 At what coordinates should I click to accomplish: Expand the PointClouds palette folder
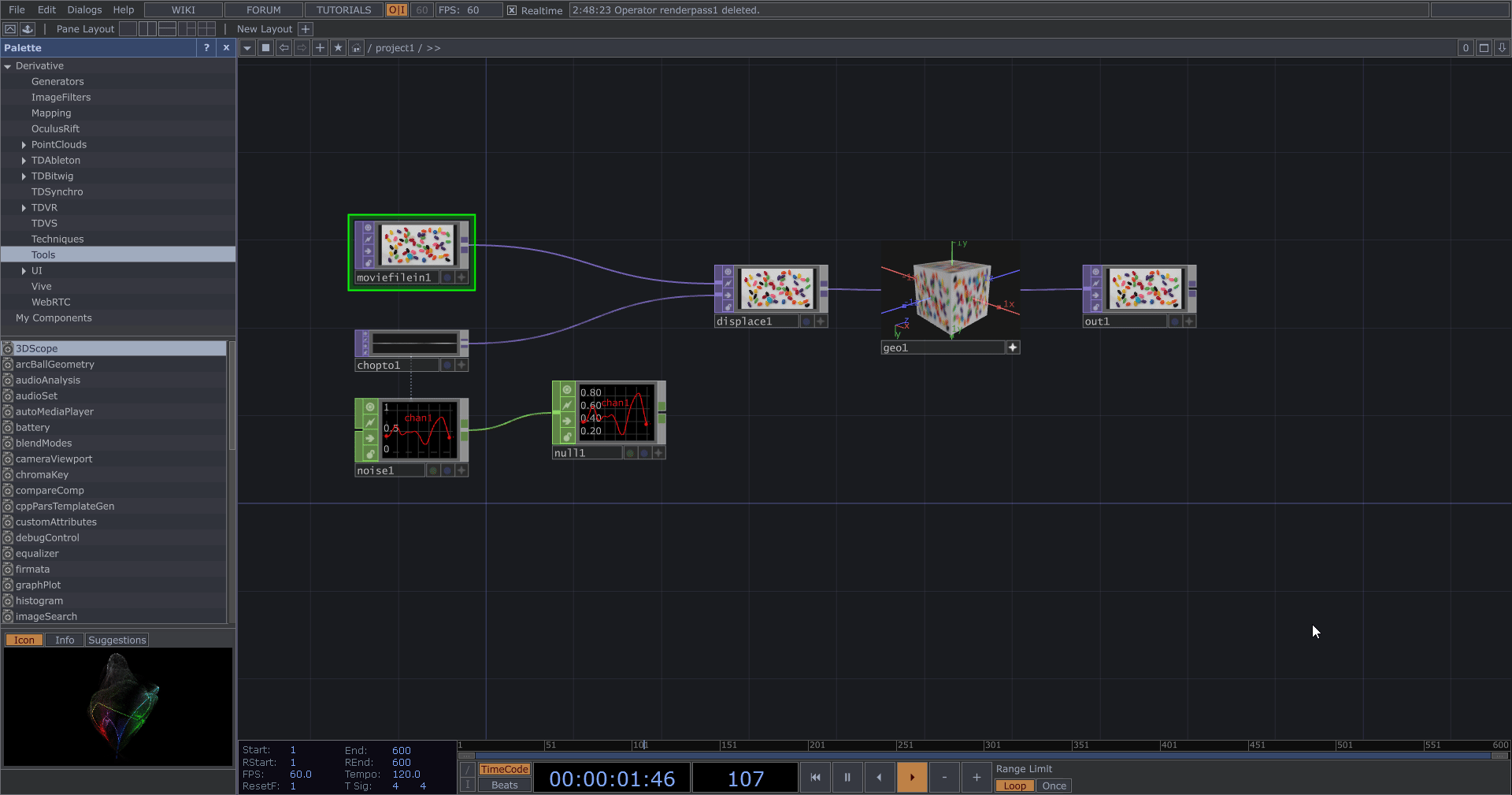pos(24,145)
